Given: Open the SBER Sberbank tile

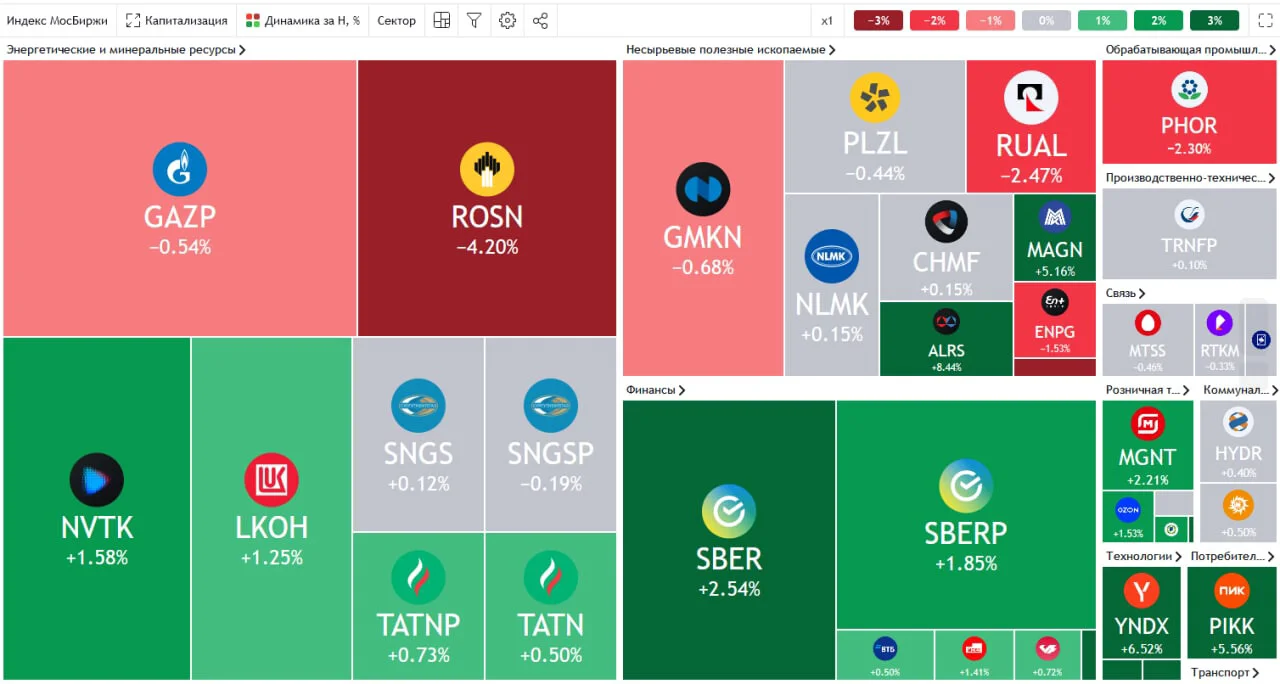Looking at the screenshot, I should pyautogui.click(x=729, y=540).
